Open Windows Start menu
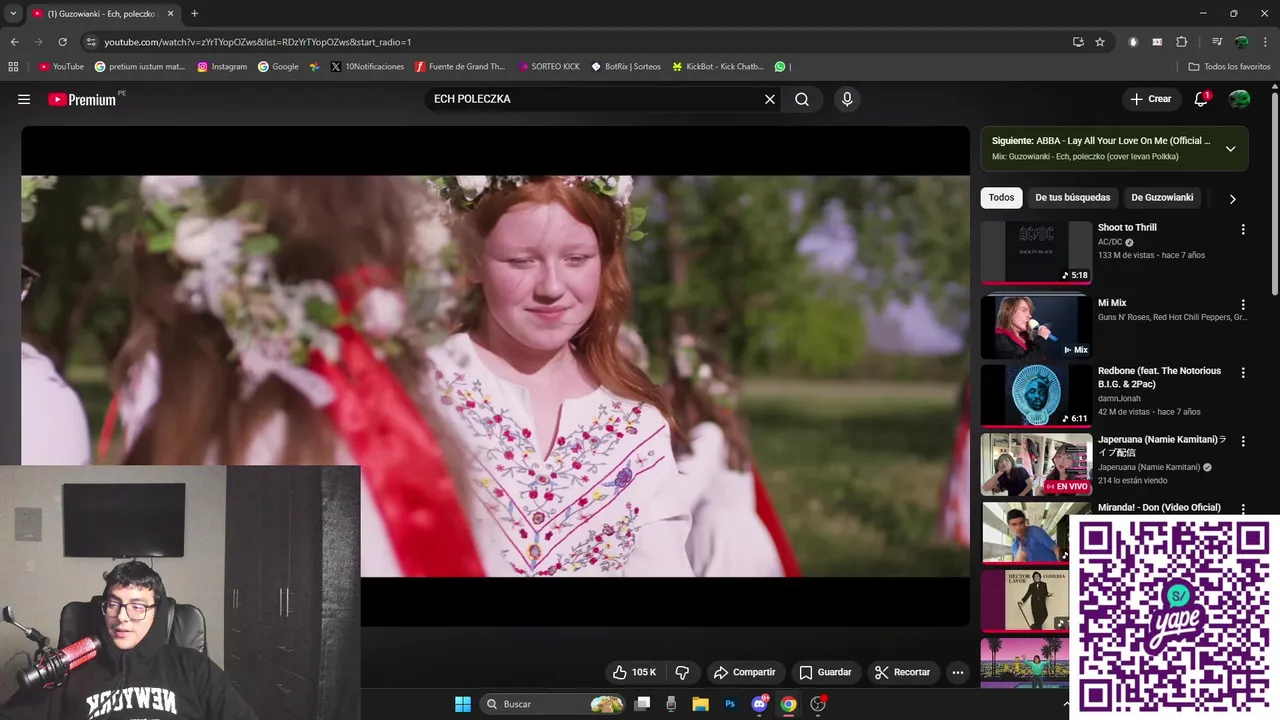 [x=462, y=704]
